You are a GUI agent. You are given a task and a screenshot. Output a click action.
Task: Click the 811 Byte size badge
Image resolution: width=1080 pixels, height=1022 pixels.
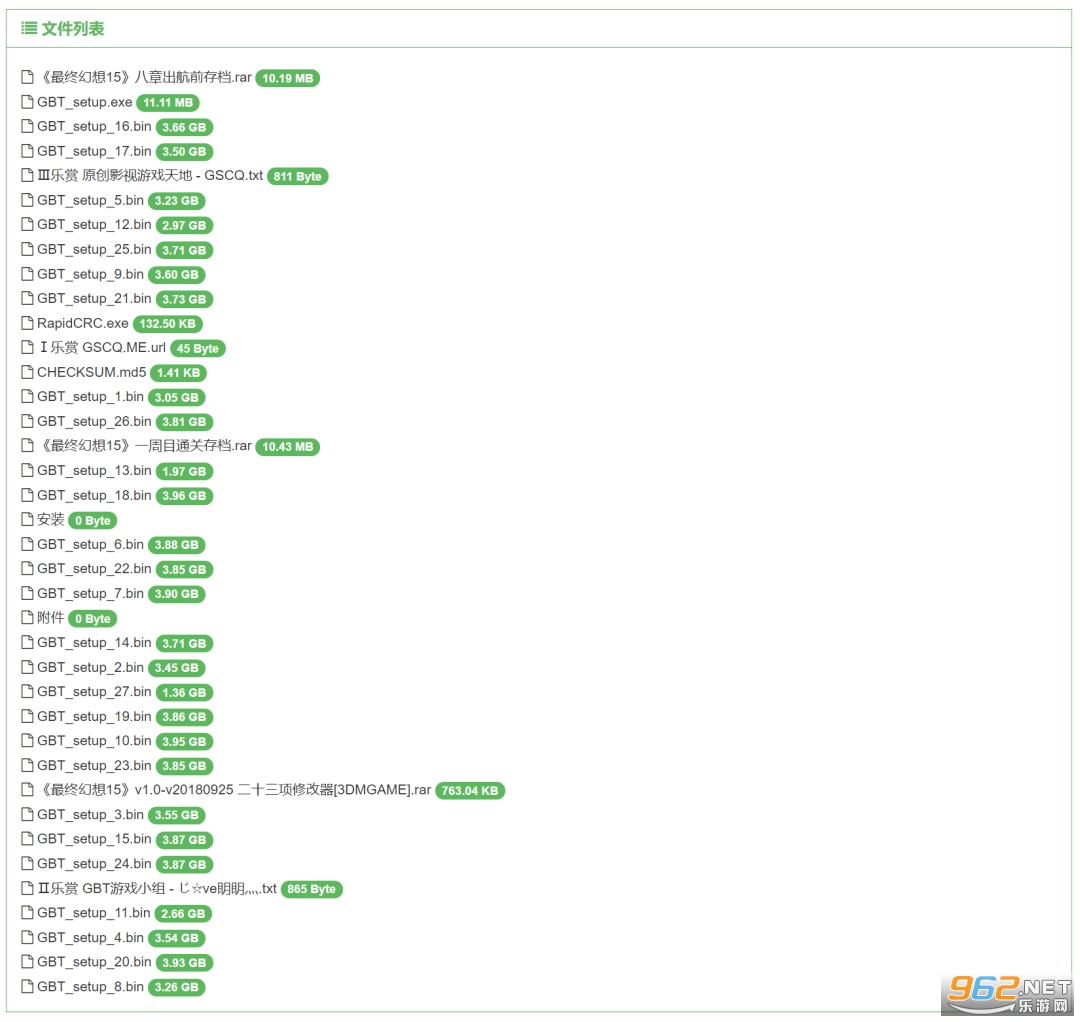297,176
